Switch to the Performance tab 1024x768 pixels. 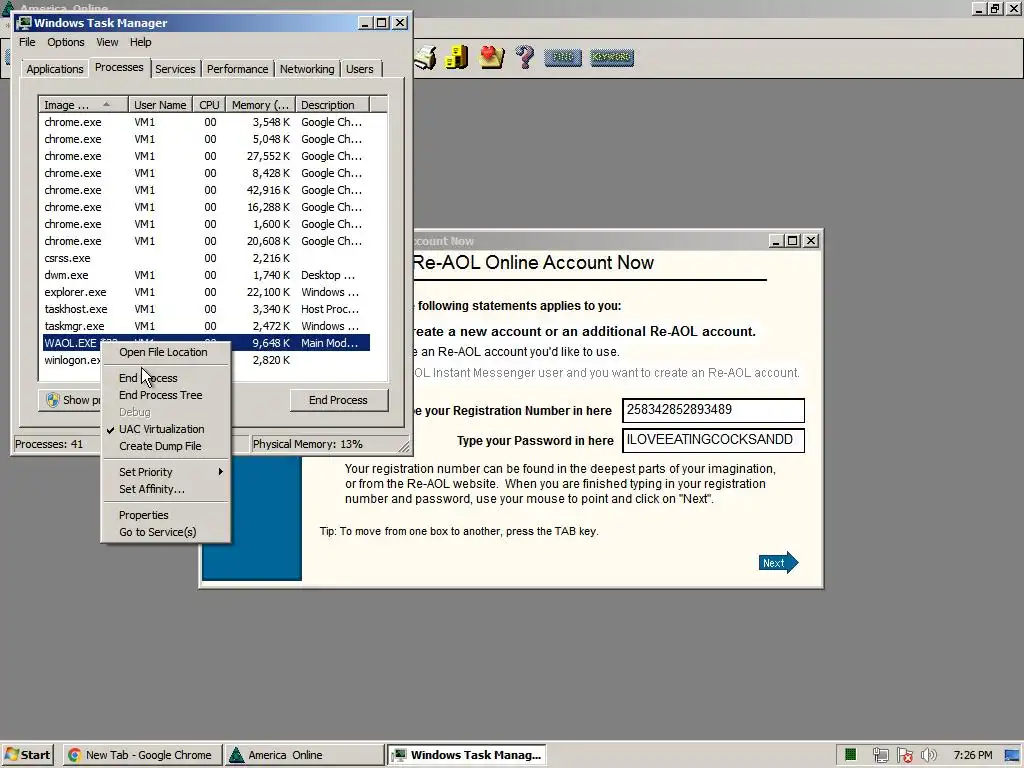[x=237, y=69]
